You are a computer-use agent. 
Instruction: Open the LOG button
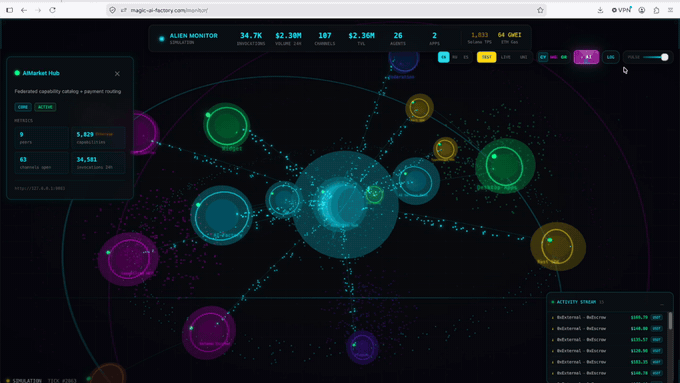pyautogui.click(x=611, y=57)
